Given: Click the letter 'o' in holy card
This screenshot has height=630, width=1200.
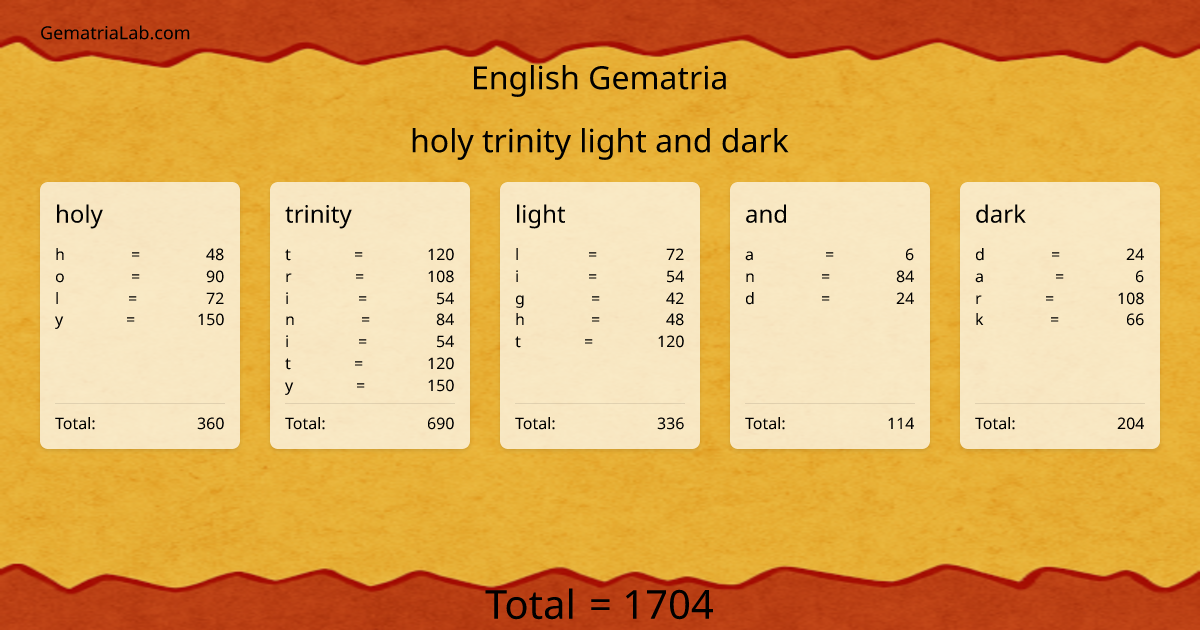Looking at the screenshot, I should pyautogui.click(x=60, y=277).
